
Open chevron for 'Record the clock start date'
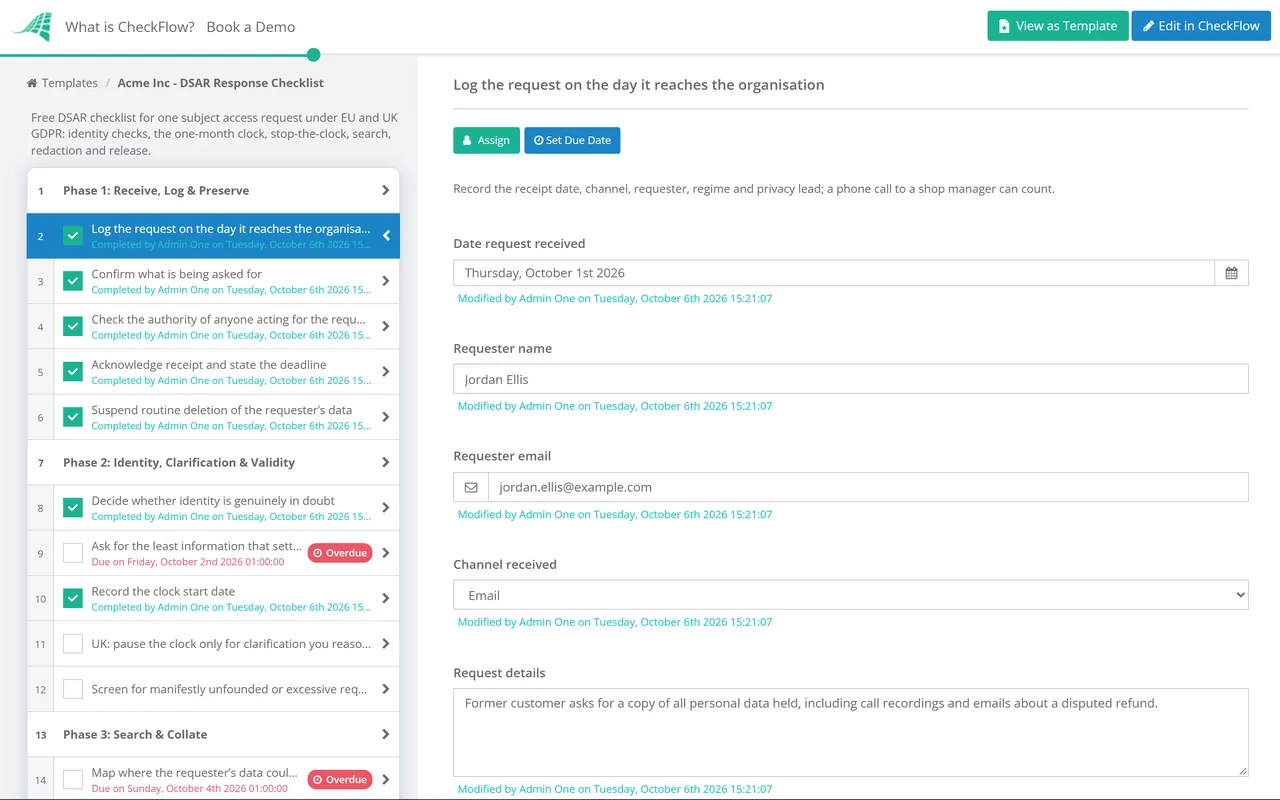pyautogui.click(x=386, y=598)
